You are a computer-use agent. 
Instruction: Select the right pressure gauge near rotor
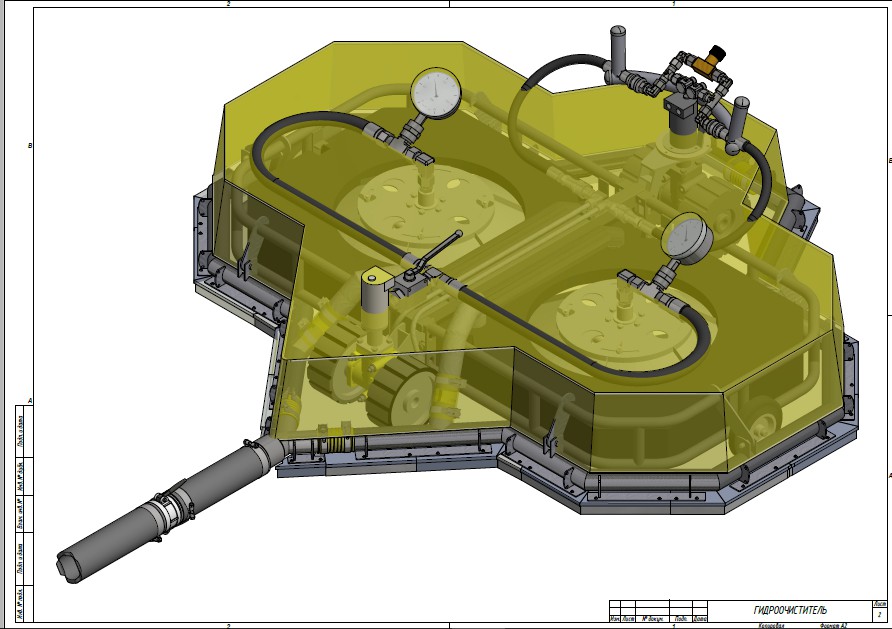tap(687, 238)
